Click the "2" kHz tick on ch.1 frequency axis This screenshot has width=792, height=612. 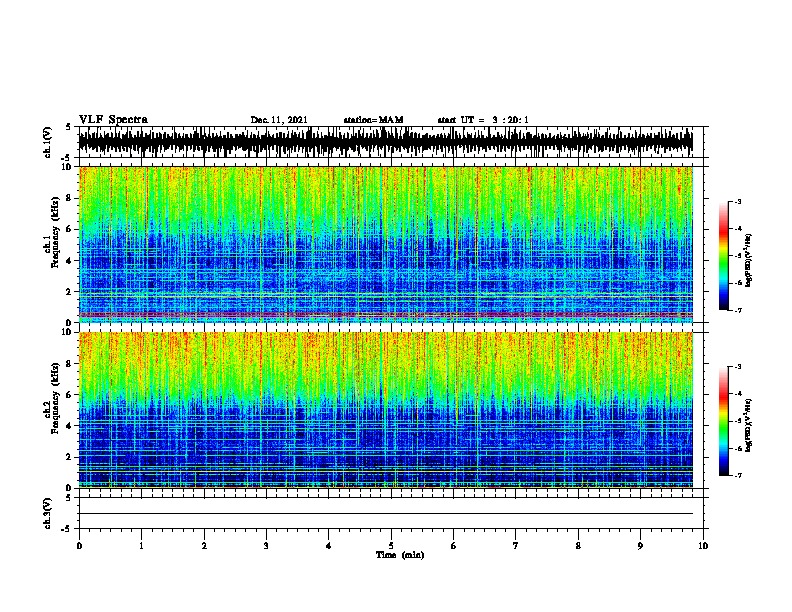(x=70, y=291)
